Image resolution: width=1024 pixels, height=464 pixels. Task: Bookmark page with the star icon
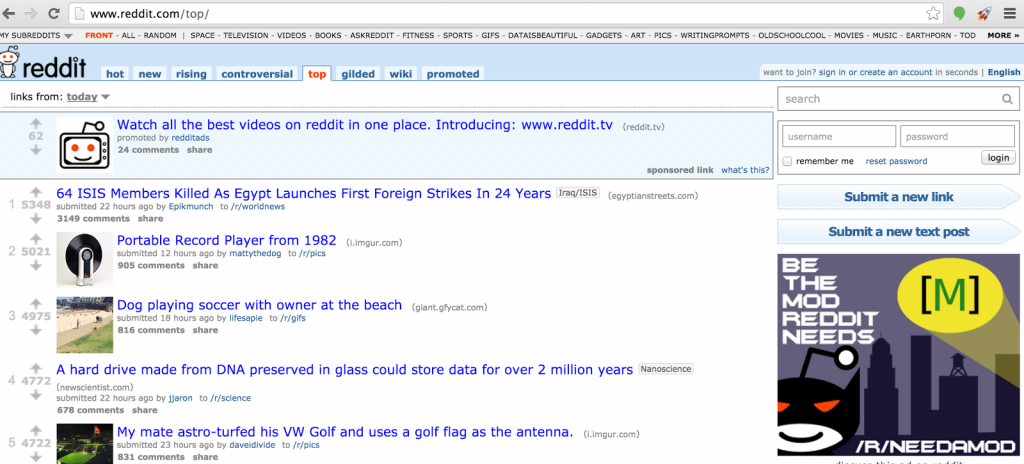click(933, 14)
